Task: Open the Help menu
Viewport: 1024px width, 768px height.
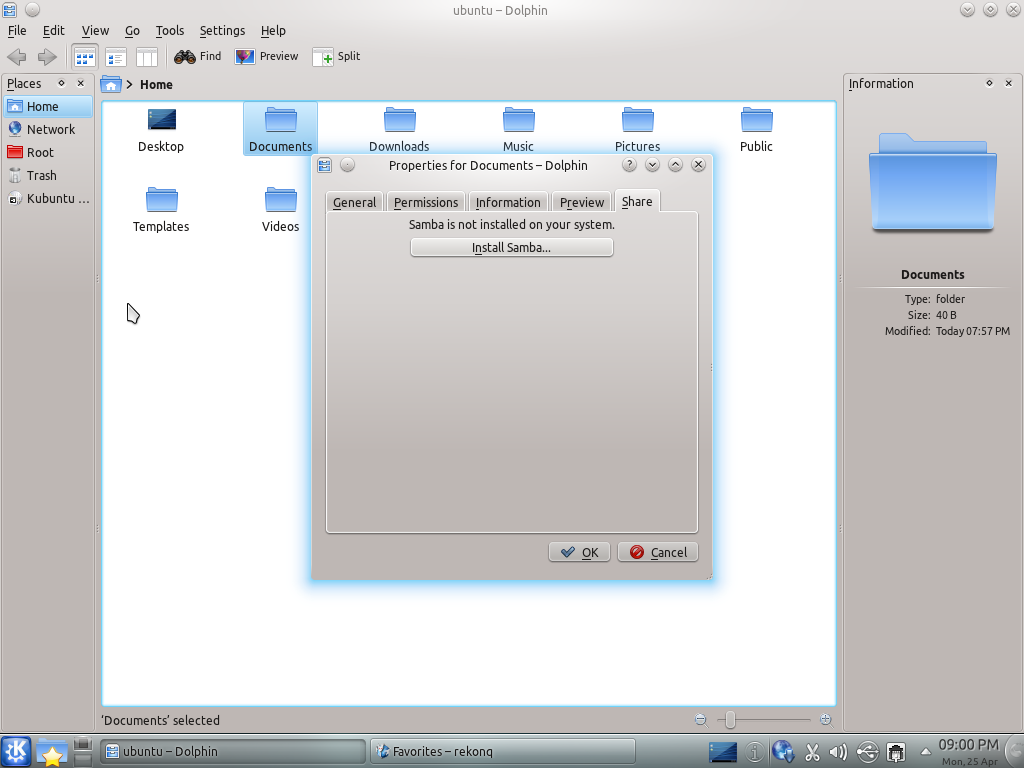Action: click(273, 31)
